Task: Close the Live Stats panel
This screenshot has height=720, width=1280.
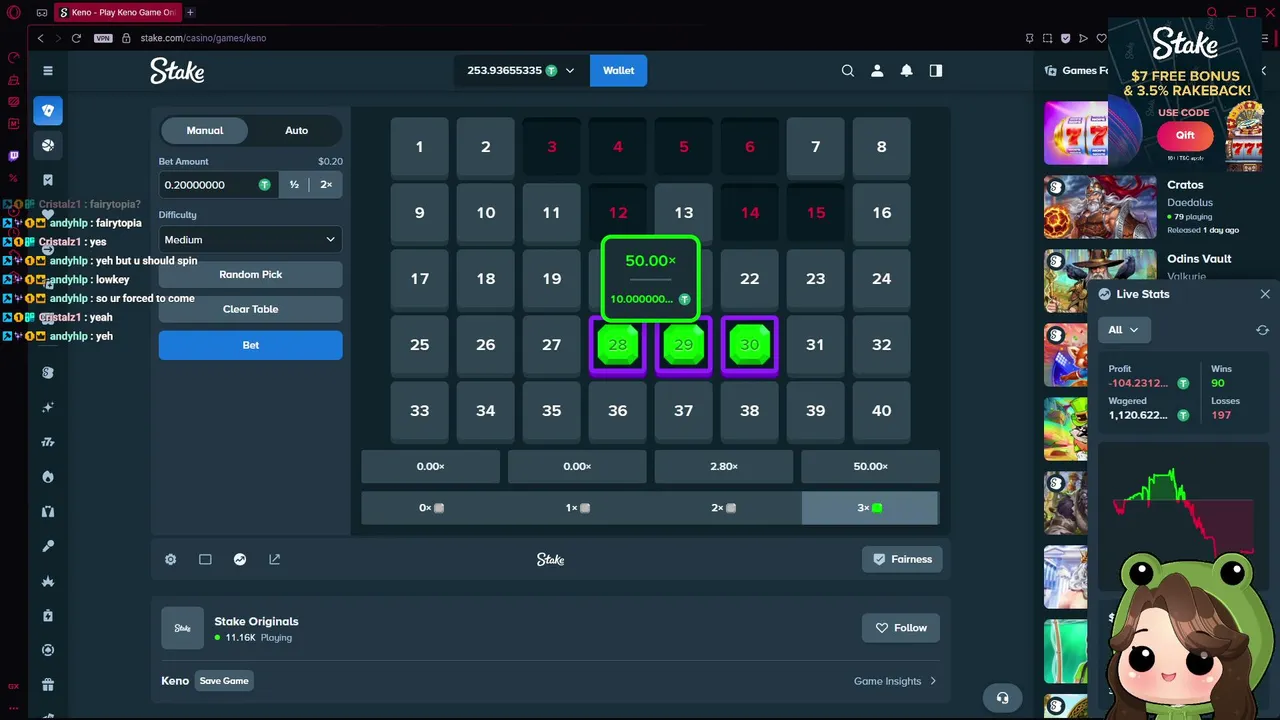Action: pos(1265,294)
